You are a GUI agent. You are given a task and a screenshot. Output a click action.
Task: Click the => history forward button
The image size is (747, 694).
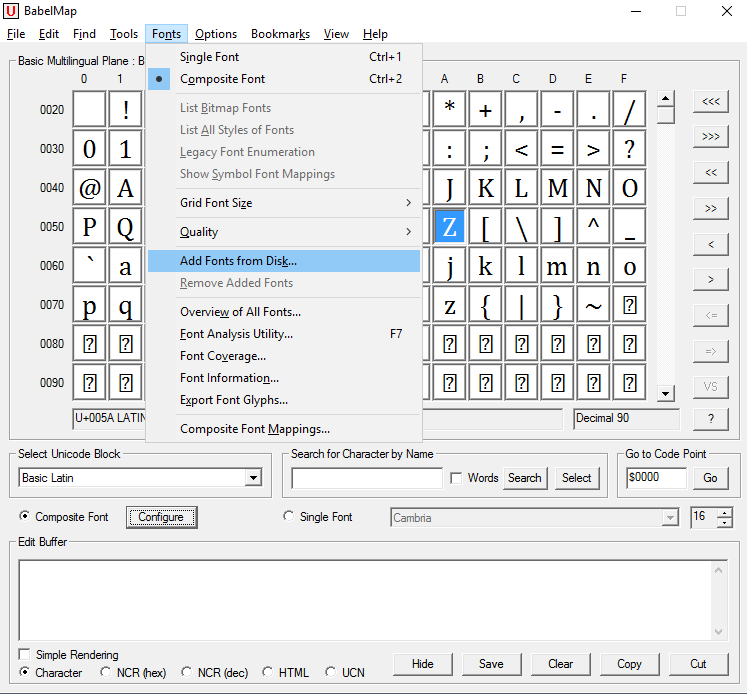coord(710,352)
